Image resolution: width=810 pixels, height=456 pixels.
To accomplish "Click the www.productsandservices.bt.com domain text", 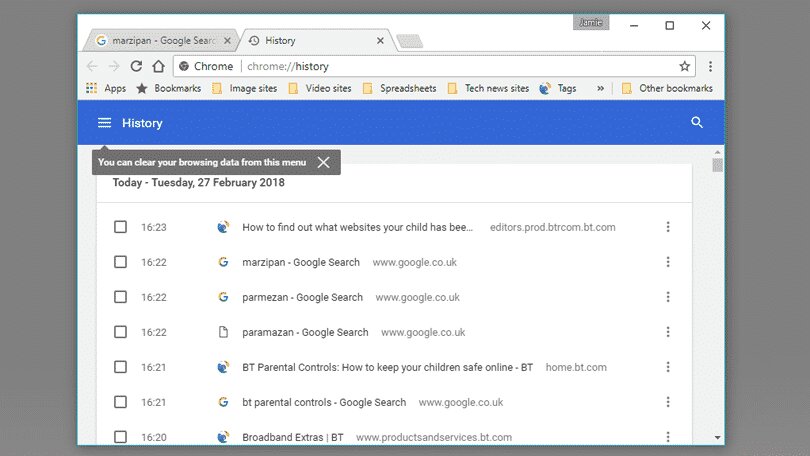I will (434, 437).
